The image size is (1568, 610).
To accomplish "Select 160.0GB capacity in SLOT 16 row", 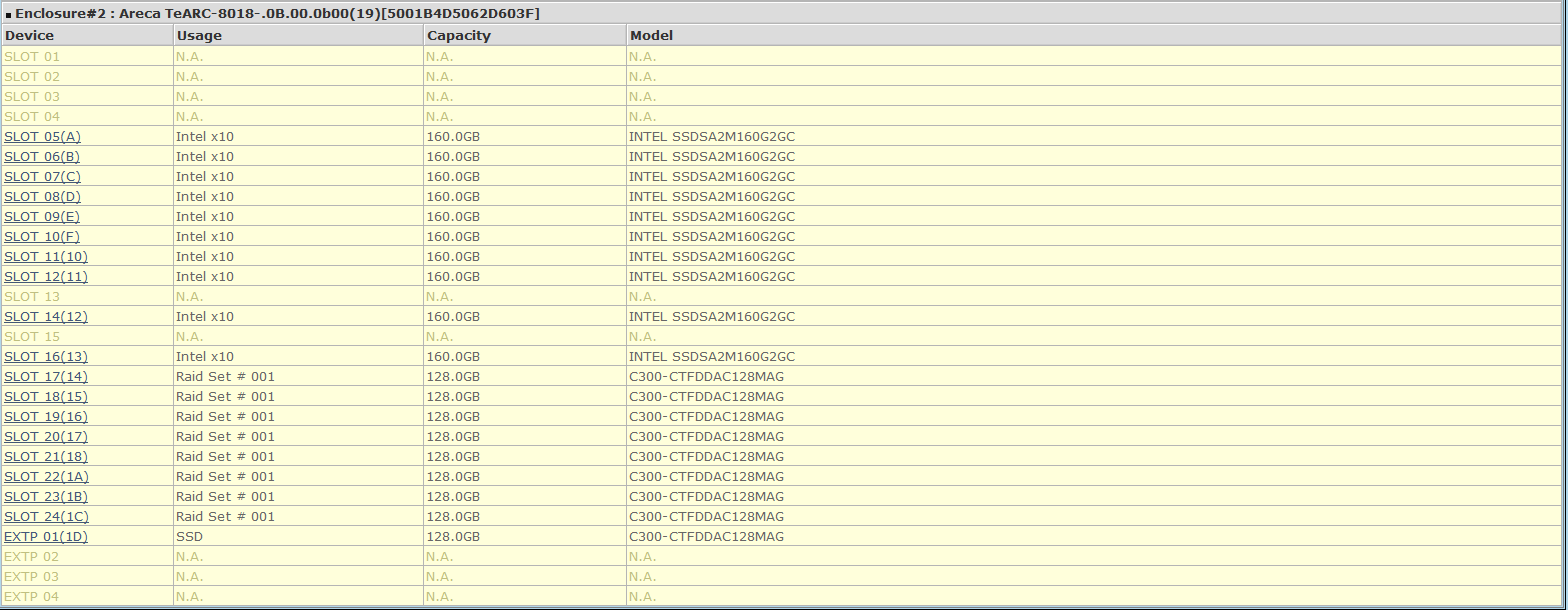I will (453, 356).
